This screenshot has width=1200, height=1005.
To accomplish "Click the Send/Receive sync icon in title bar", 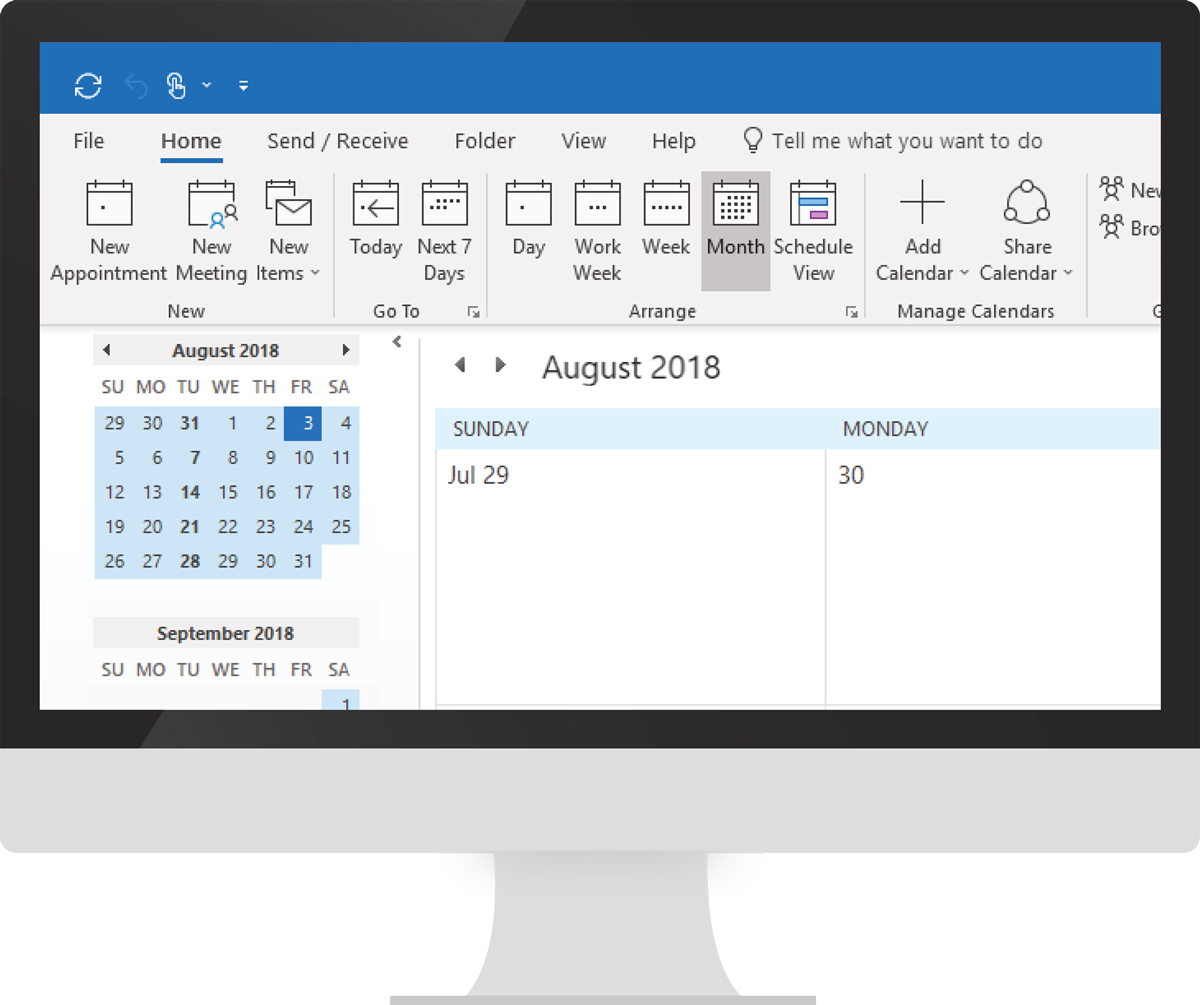I will (88, 86).
